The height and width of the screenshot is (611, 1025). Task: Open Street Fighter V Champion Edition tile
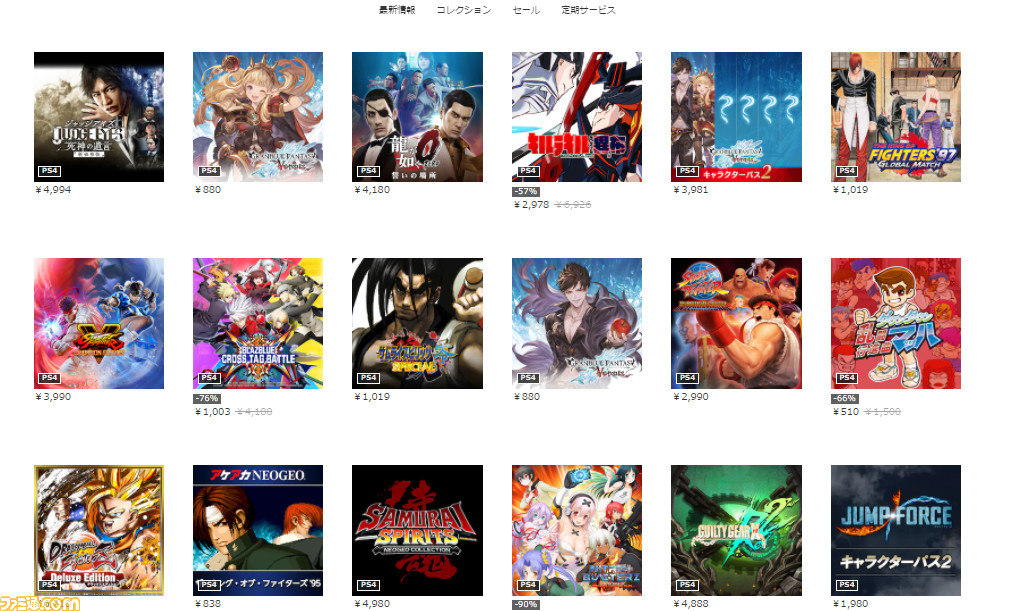[x=99, y=323]
